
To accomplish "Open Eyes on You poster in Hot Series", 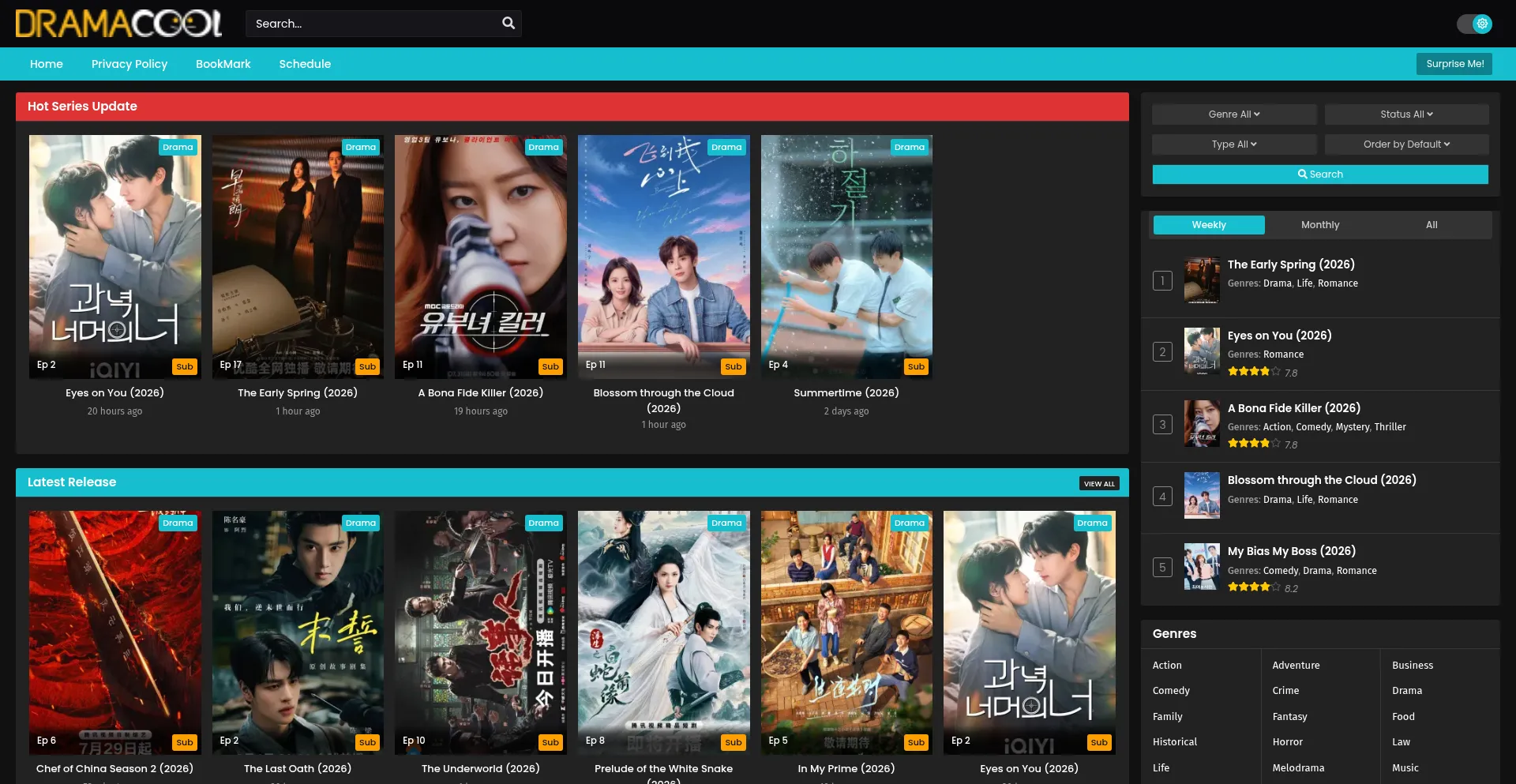I will click(x=115, y=257).
